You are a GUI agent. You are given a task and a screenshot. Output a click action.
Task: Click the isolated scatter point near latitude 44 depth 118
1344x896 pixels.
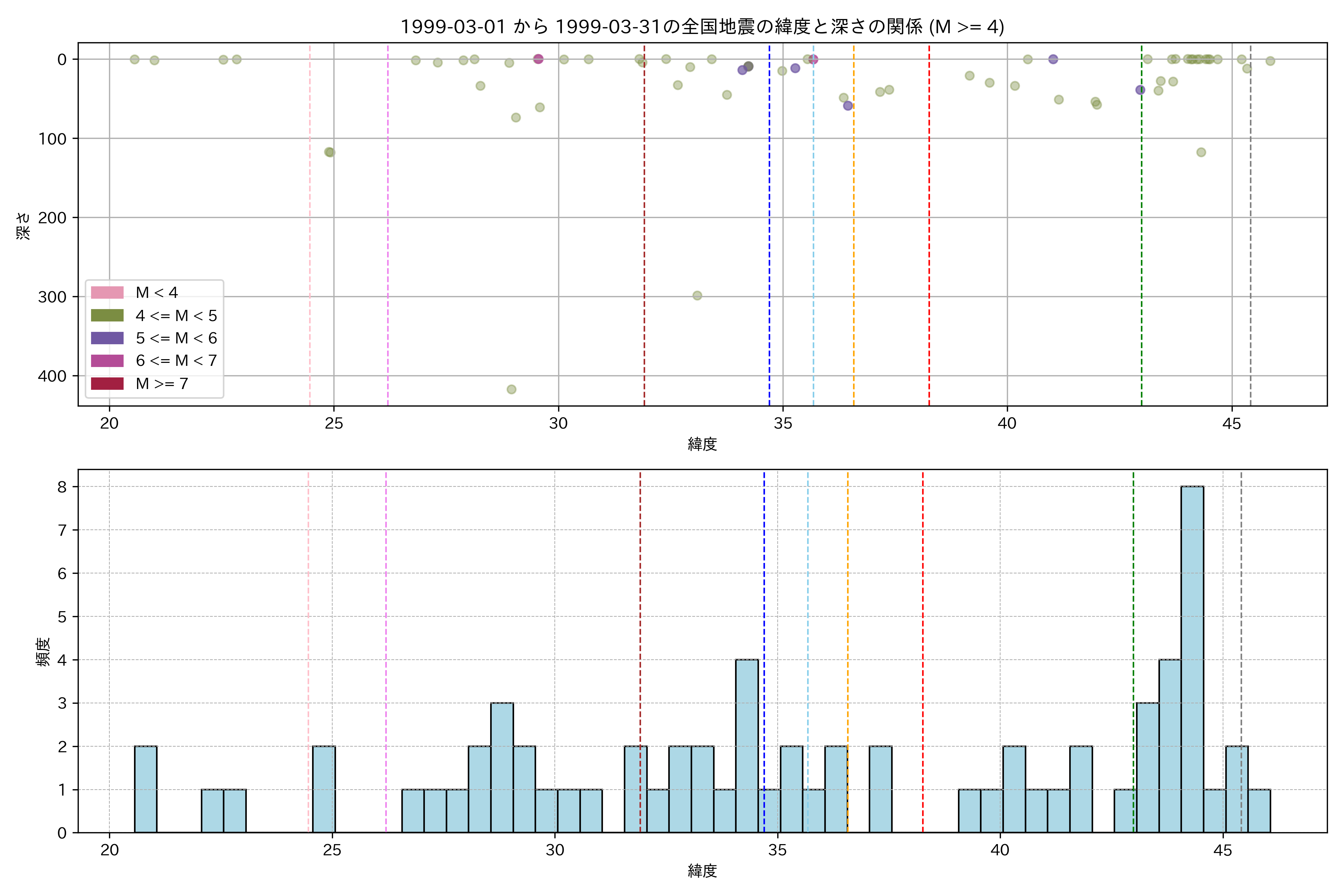point(1201,152)
